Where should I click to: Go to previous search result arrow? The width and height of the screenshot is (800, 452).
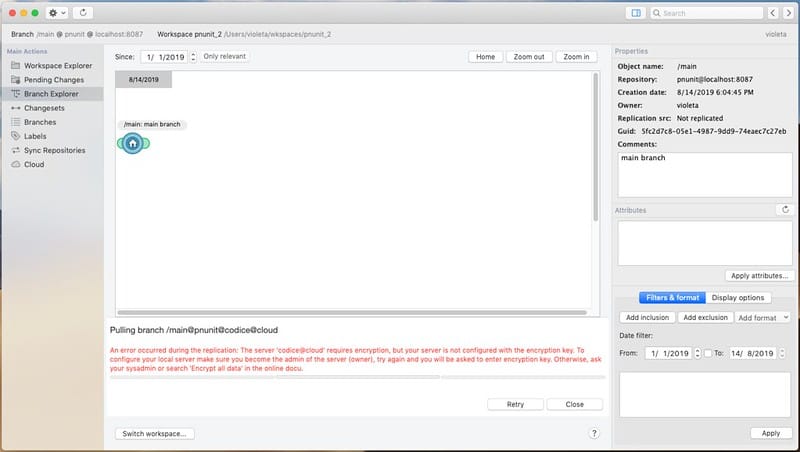point(773,13)
